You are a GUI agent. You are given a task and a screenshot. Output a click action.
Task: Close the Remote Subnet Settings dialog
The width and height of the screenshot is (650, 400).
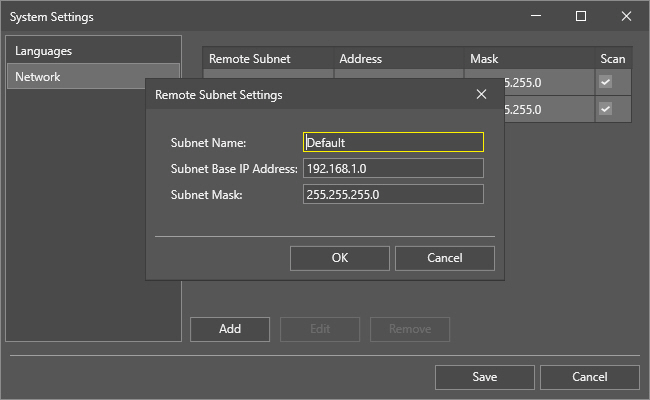[481, 95]
